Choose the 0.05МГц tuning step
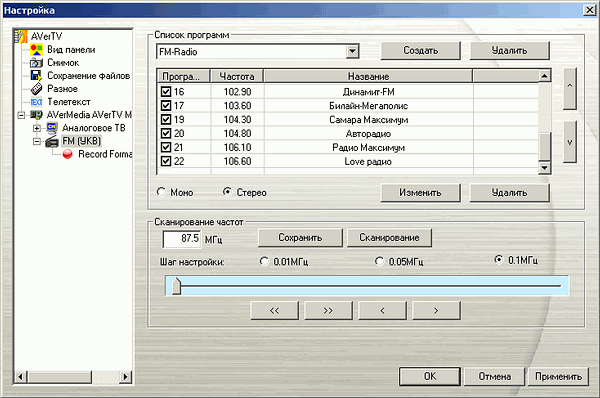The width and height of the screenshot is (600, 398). coord(379,261)
